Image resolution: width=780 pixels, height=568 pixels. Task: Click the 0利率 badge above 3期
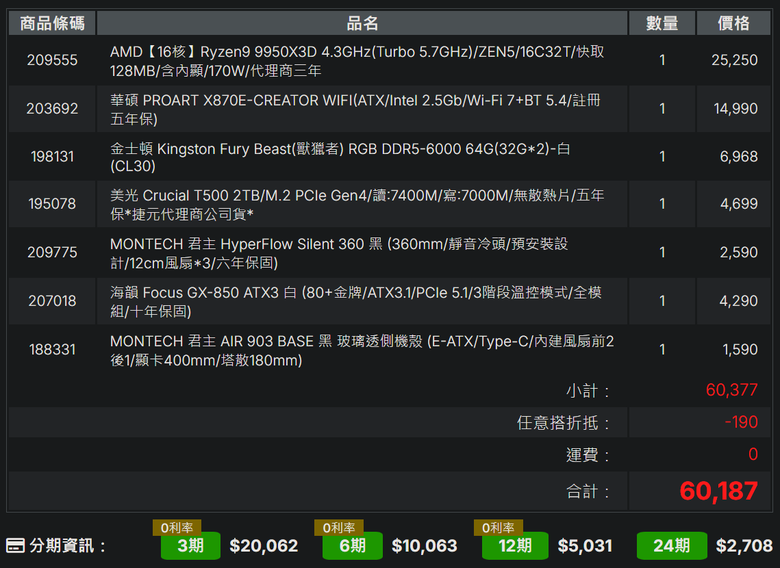177,528
